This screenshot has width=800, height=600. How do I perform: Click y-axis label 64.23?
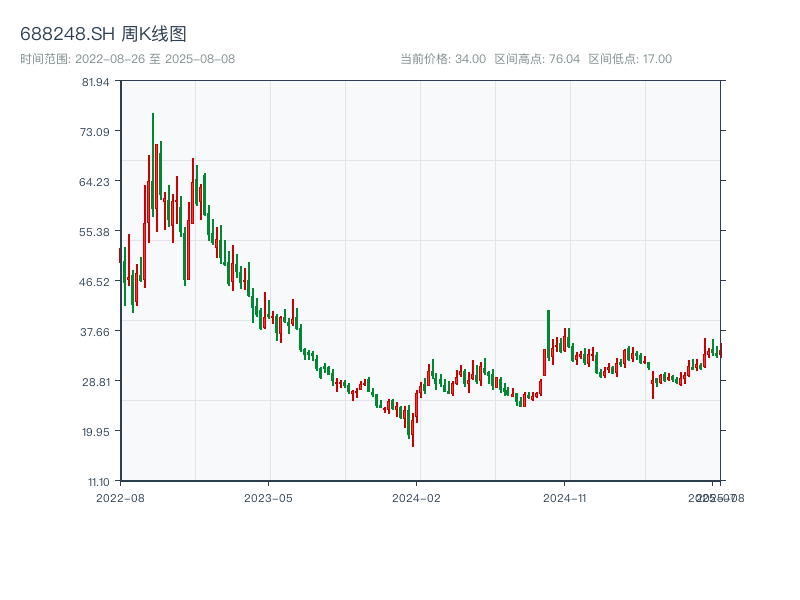(94, 182)
